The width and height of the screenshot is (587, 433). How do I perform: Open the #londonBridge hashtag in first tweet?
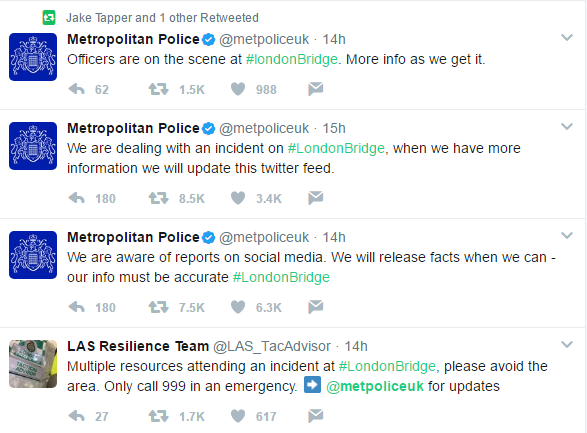pos(292,60)
